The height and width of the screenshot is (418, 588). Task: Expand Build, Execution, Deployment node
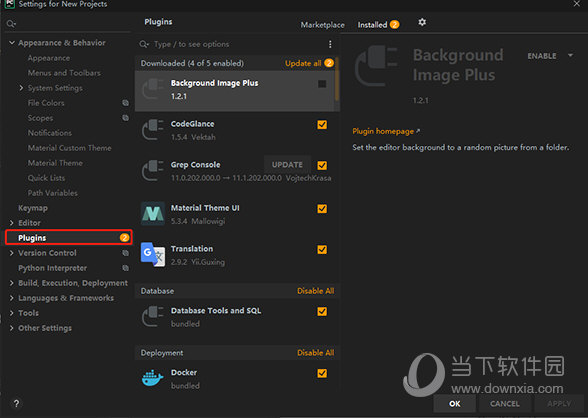pyautogui.click(x=12, y=283)
